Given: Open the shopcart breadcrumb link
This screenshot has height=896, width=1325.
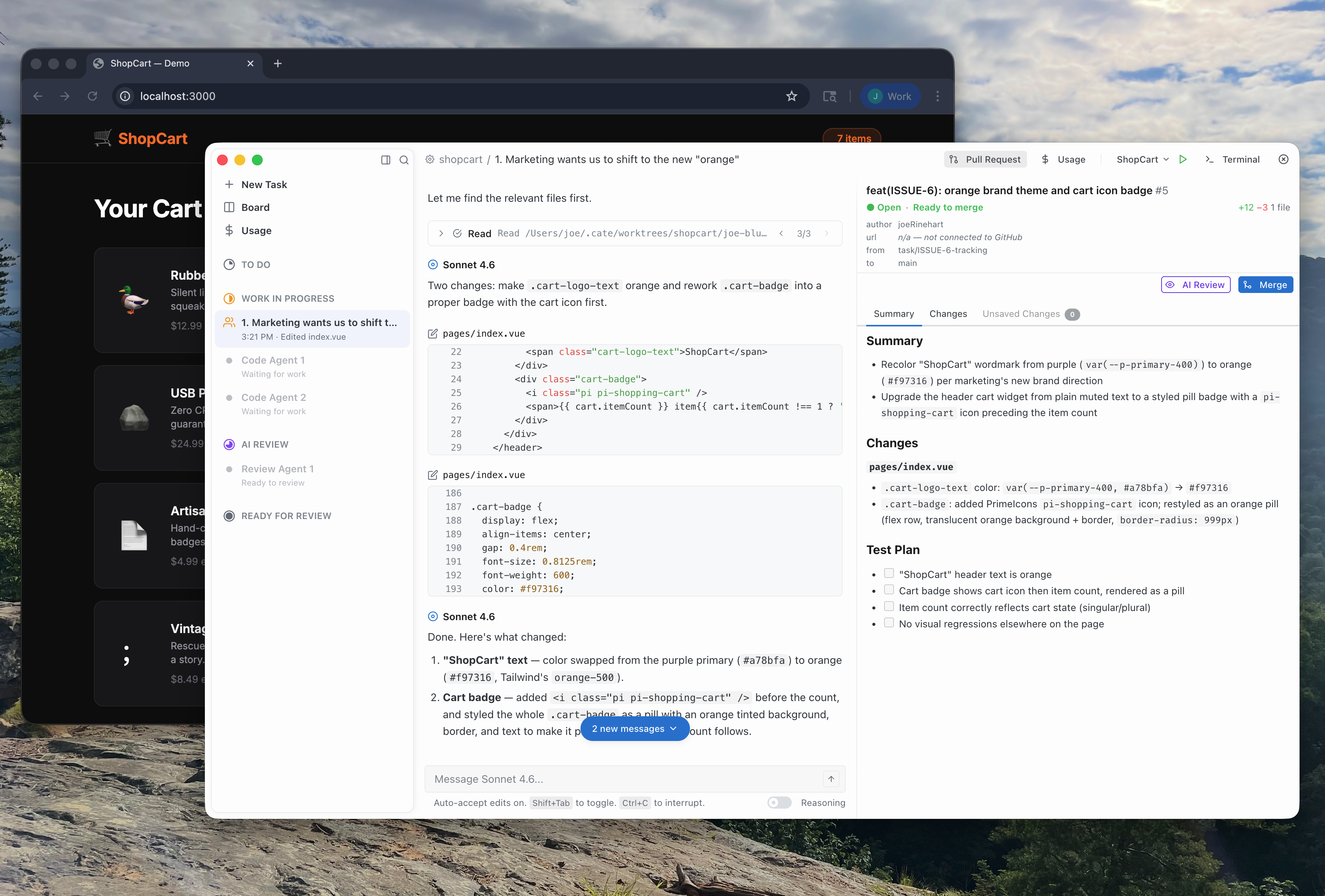Looking at the screenshot, I should pyautogui.click(x=461, y=160).
